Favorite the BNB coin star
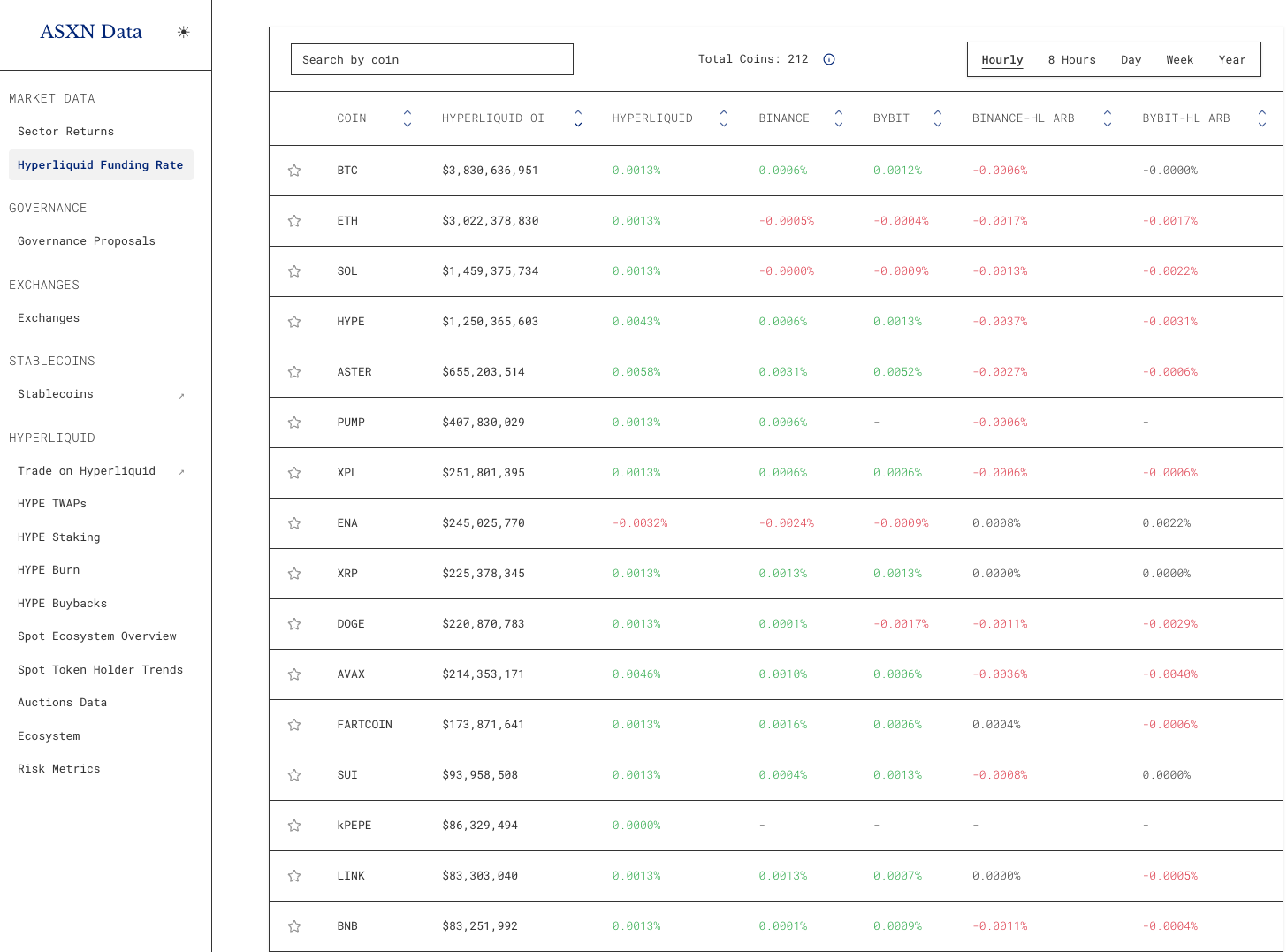The height and width of the screenshot is (952, 1287). pos(294,926)
